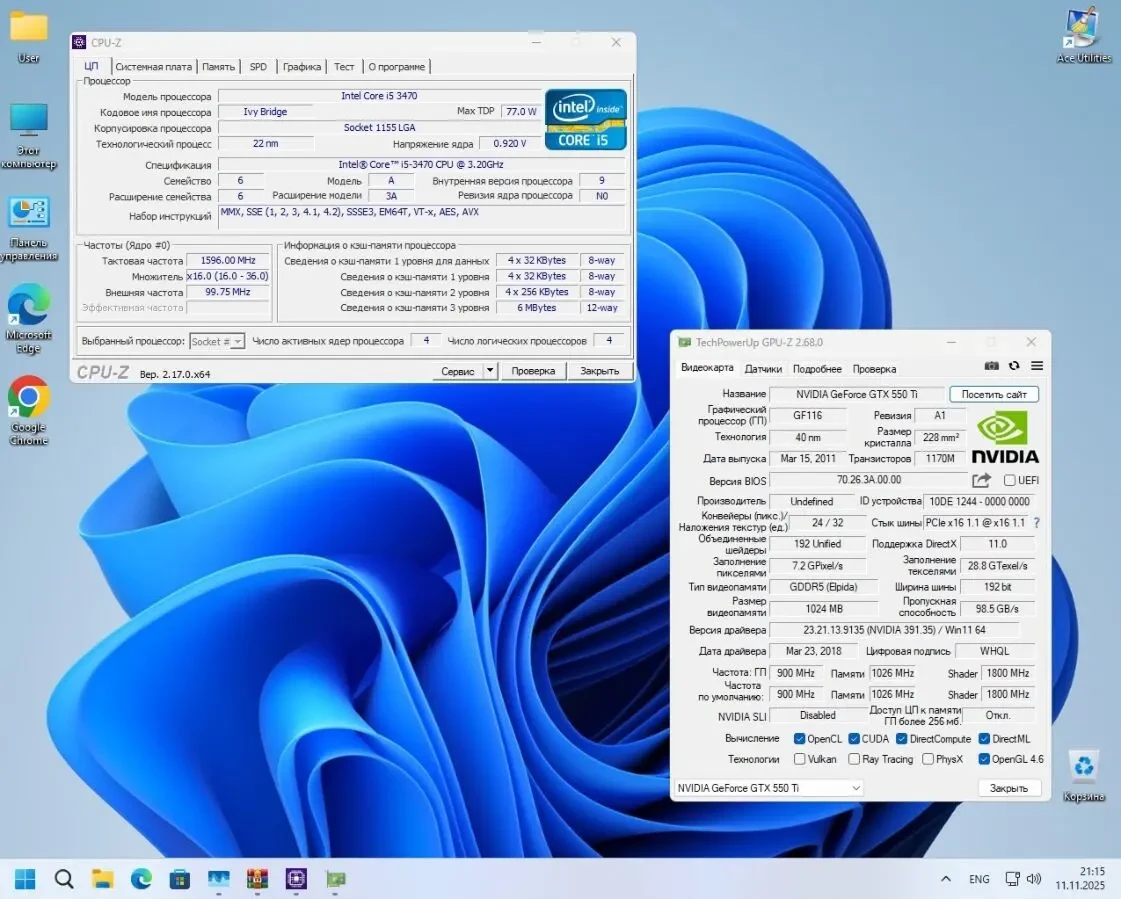Select the Ace Utilities desktop shortcut

point(1084,36)
